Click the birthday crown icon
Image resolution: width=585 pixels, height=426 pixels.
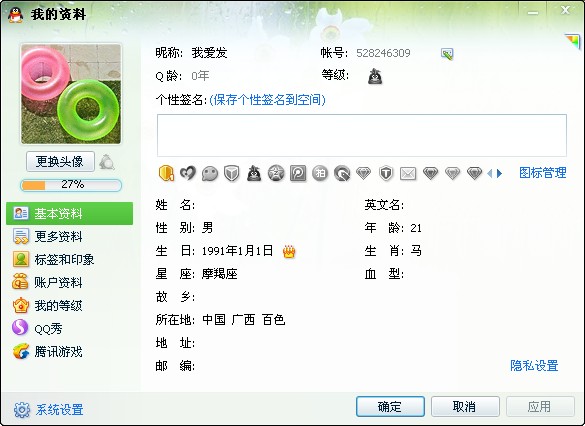point(289,252)
